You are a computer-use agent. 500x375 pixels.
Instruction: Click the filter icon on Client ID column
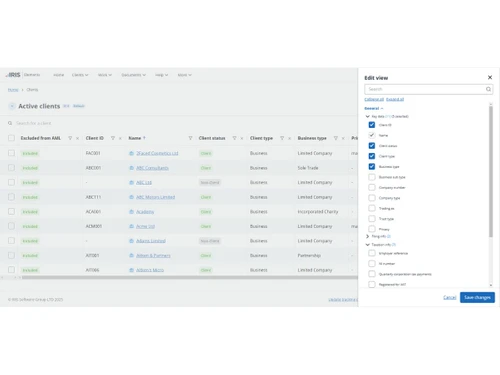113,138
